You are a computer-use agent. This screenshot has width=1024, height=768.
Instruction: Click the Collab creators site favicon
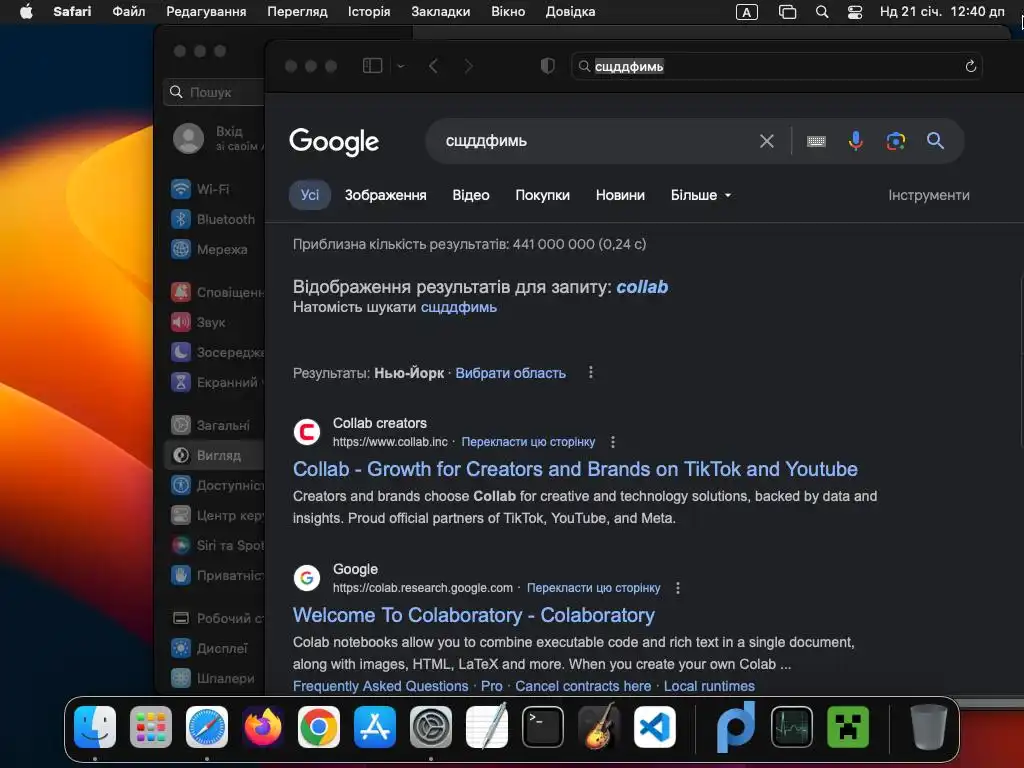click(x=306, y=432)
